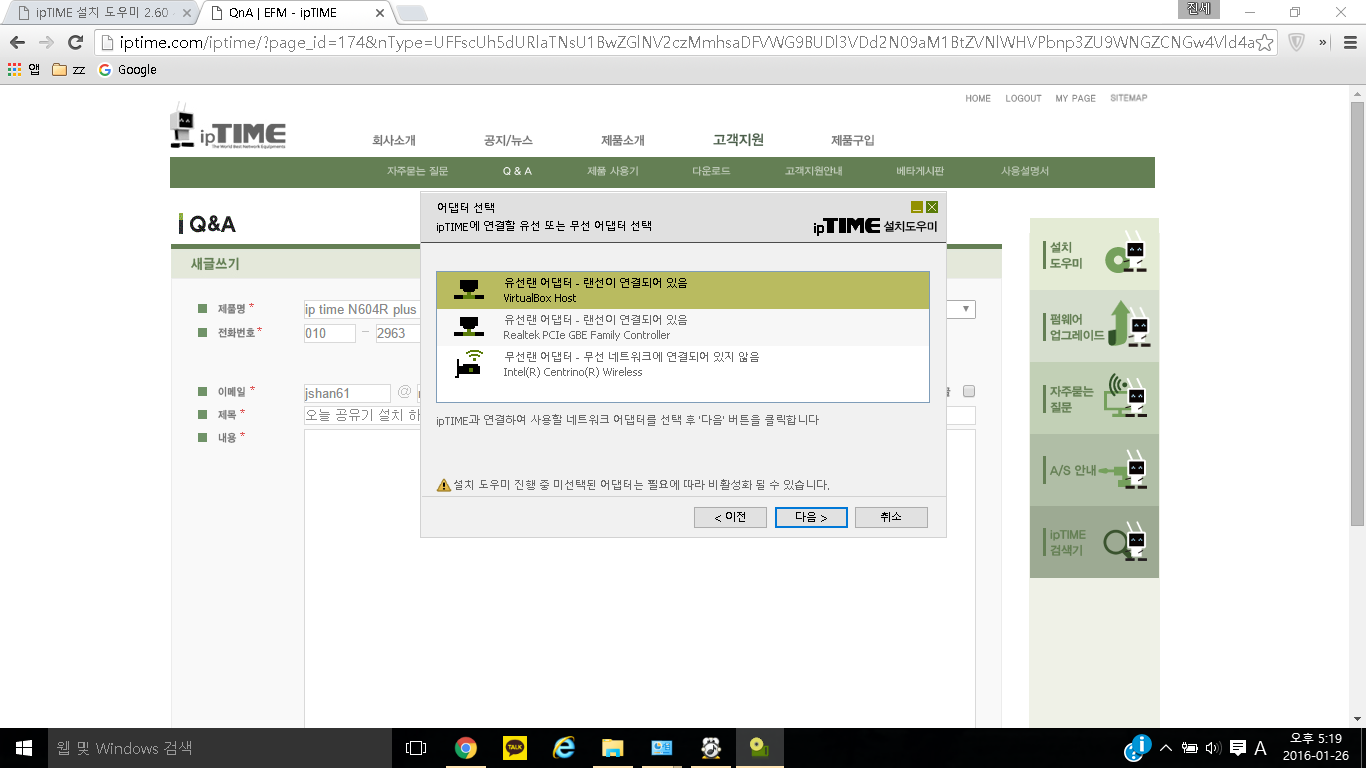Image resolution: width=1366 pixels, height=768 pixels.
Task: Open the Google bookmark
Action: click(x=127, y=70)
